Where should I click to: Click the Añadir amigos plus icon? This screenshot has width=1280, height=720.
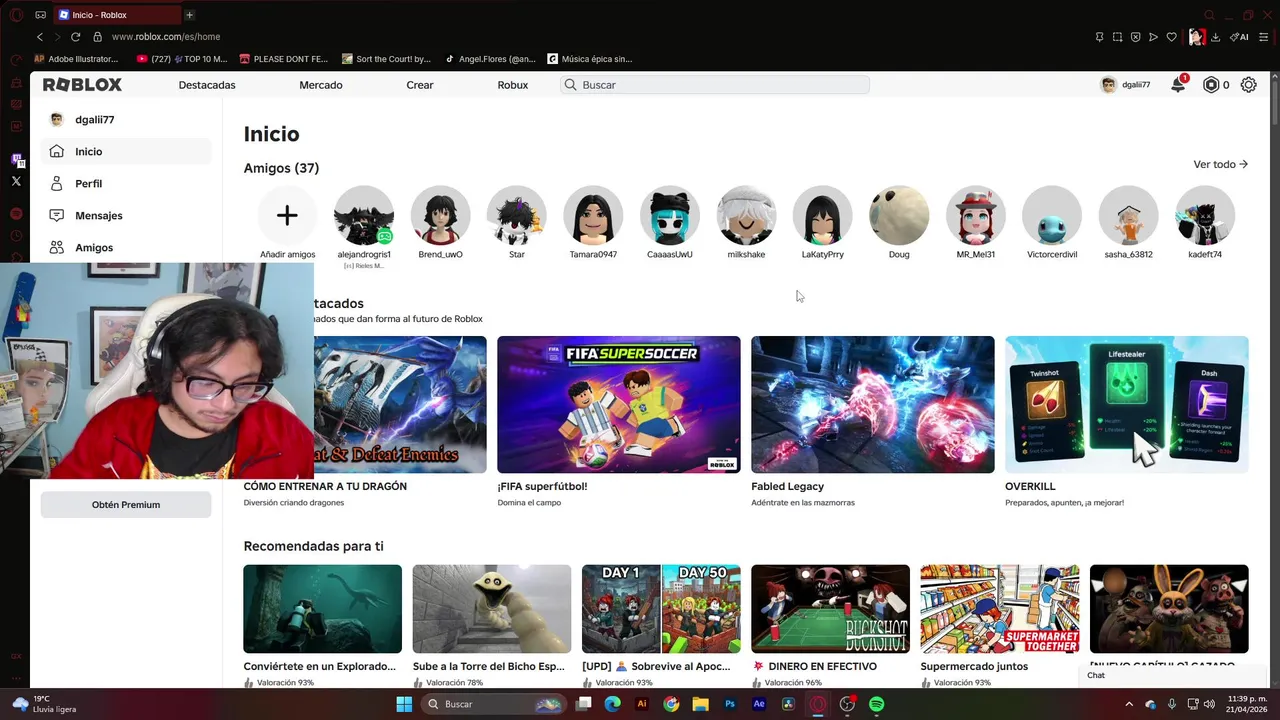click(287, 215)
